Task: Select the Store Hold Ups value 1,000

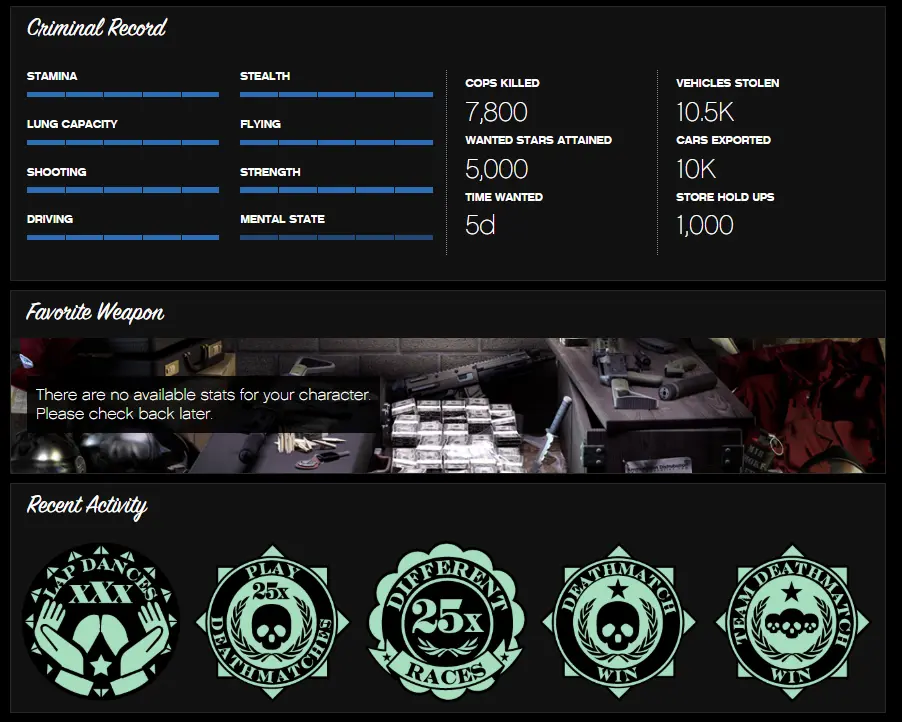Action: tap(705, 225)
